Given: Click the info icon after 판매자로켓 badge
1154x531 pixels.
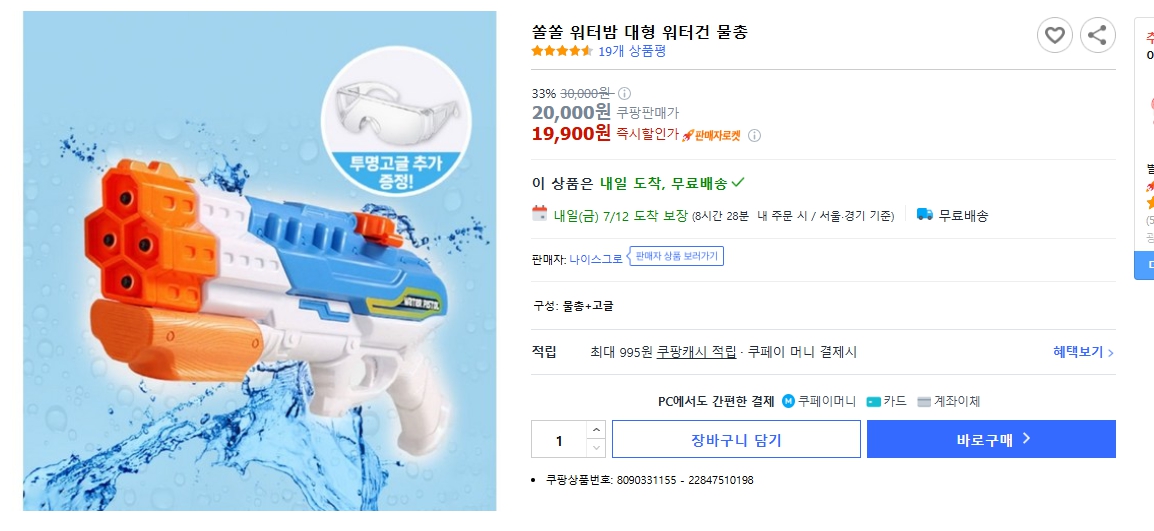Looking at the screenshot, I should [x=755, y=135].
